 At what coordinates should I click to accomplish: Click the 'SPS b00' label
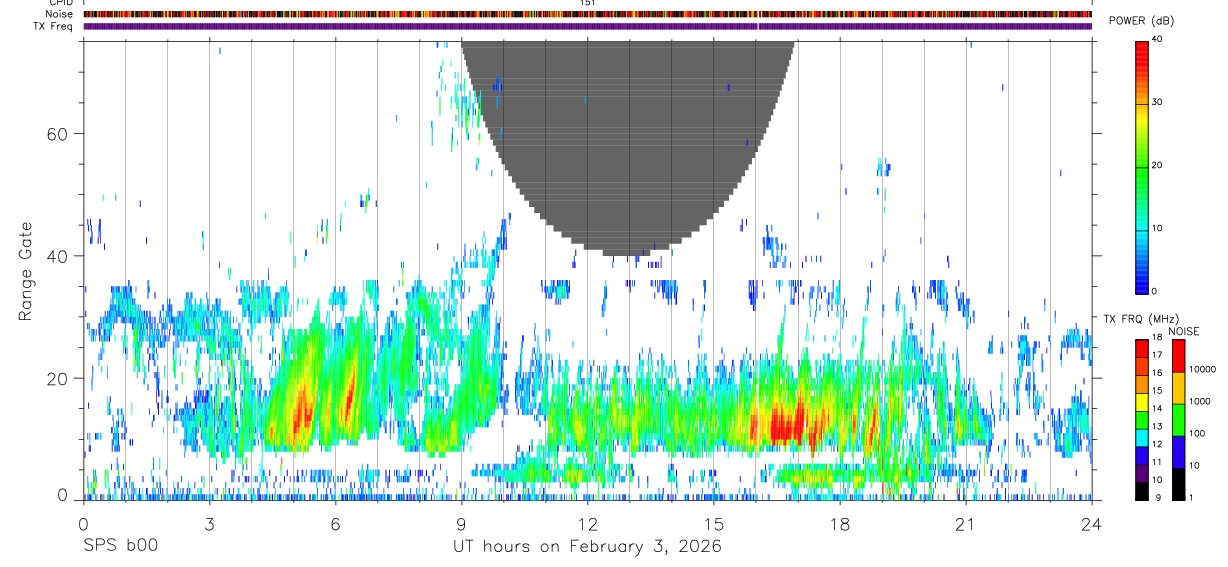120,547
